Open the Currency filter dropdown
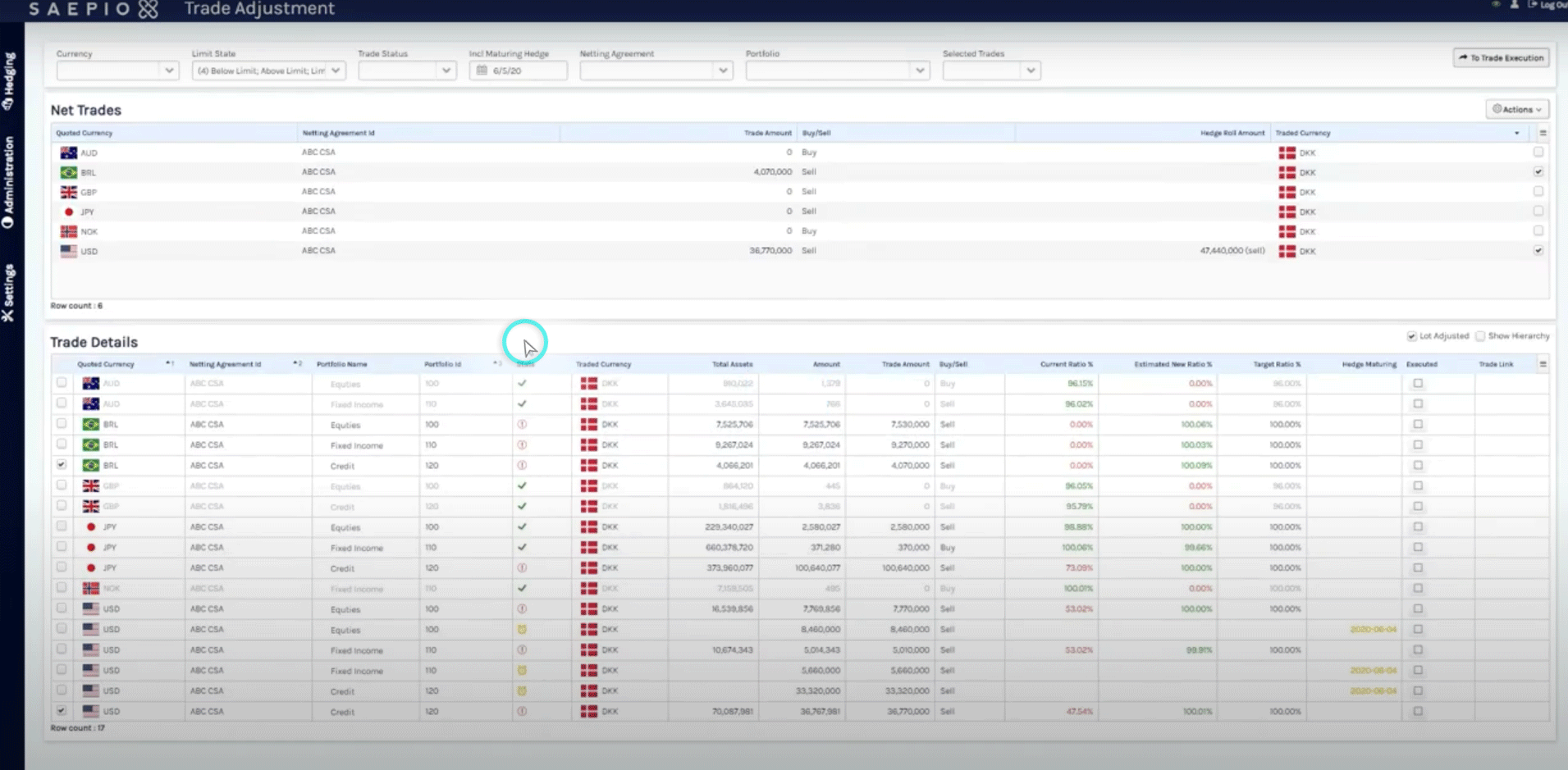The image size is (1568, 770). pos(117,71)
